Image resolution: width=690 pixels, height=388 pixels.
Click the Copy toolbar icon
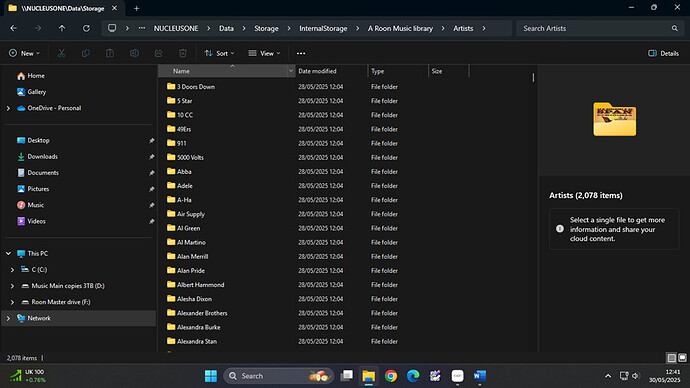coord(86,53)
